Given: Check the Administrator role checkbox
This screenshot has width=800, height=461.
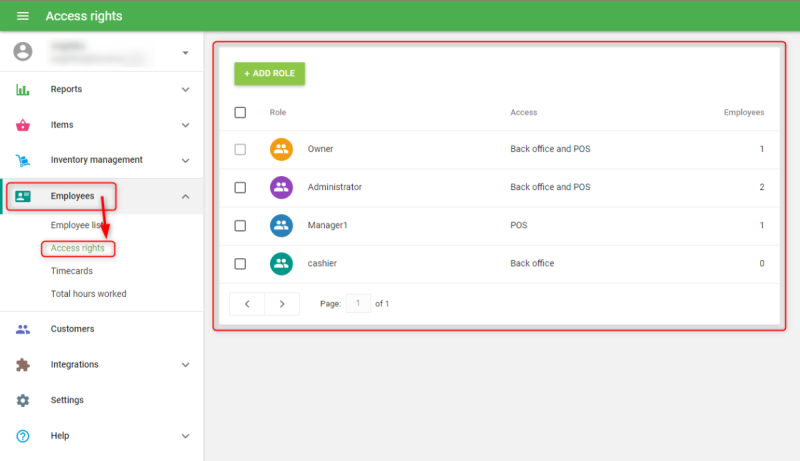Looking at the screenshot, I should (240, 187).
